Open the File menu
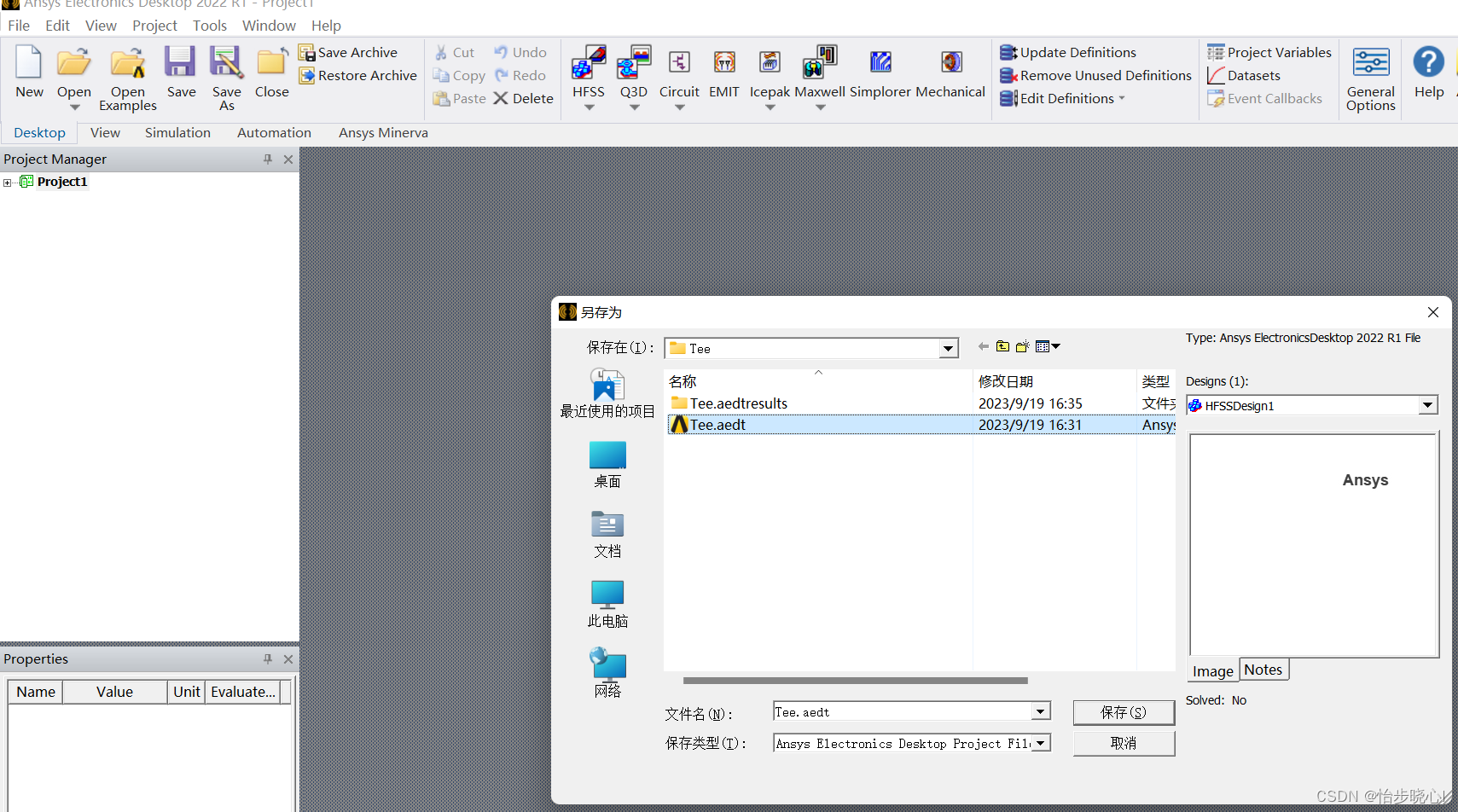This screenshot has height=812, width=1458. [x=19, y=26]
